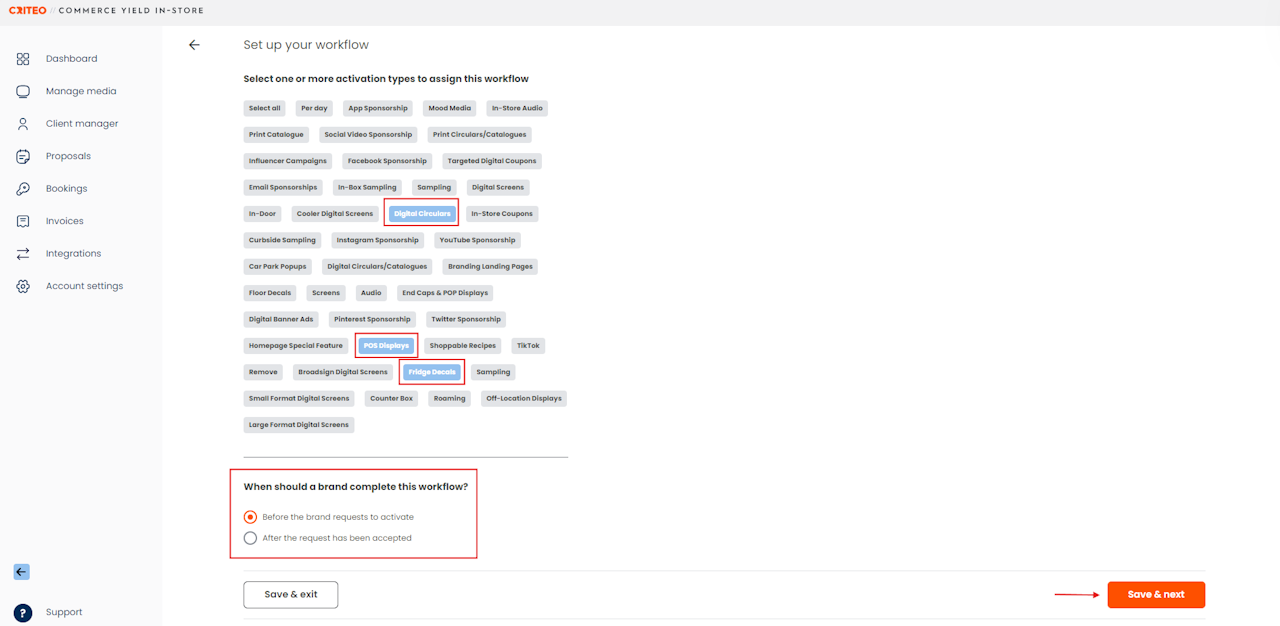This screenshot has width=1280, height=626.
Task: Open Proposals via its sidebar icon
Action: coord(23,156)
